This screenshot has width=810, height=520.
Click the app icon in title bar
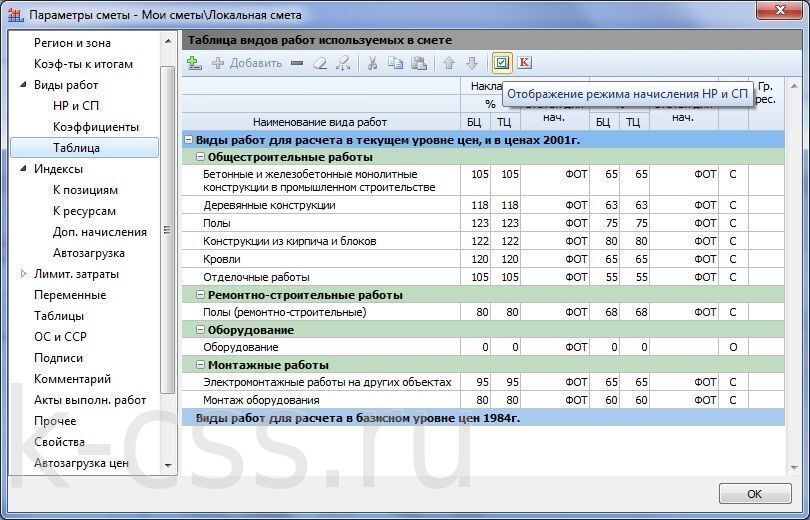point(15,14)
